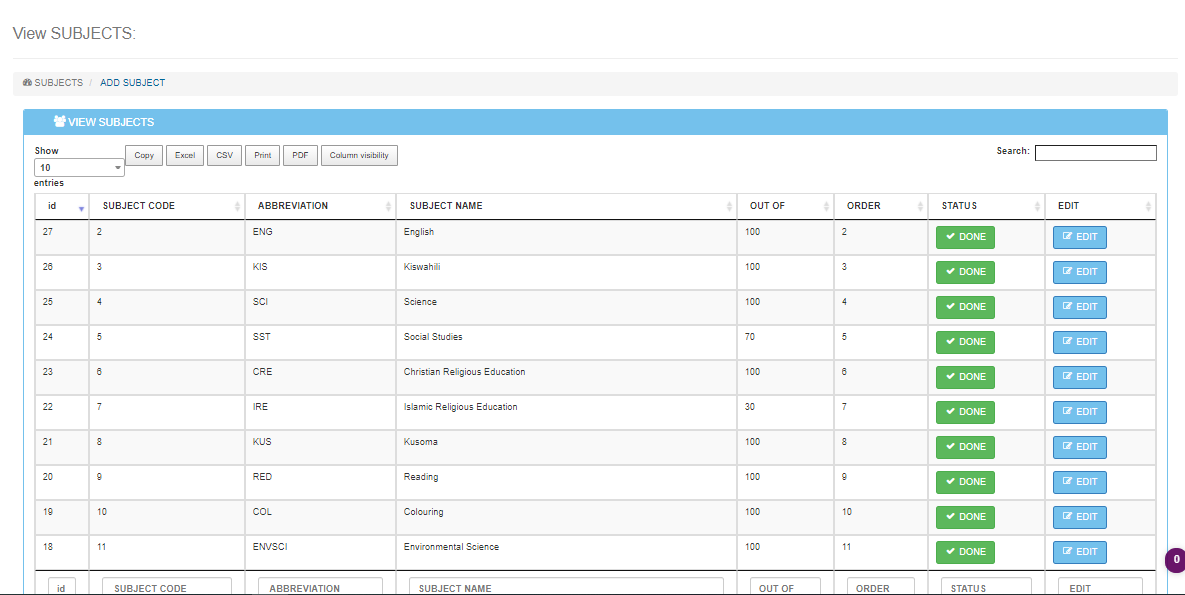Click the purple notification badge showing 0

pyautogui.click(x=1176, y=560)
